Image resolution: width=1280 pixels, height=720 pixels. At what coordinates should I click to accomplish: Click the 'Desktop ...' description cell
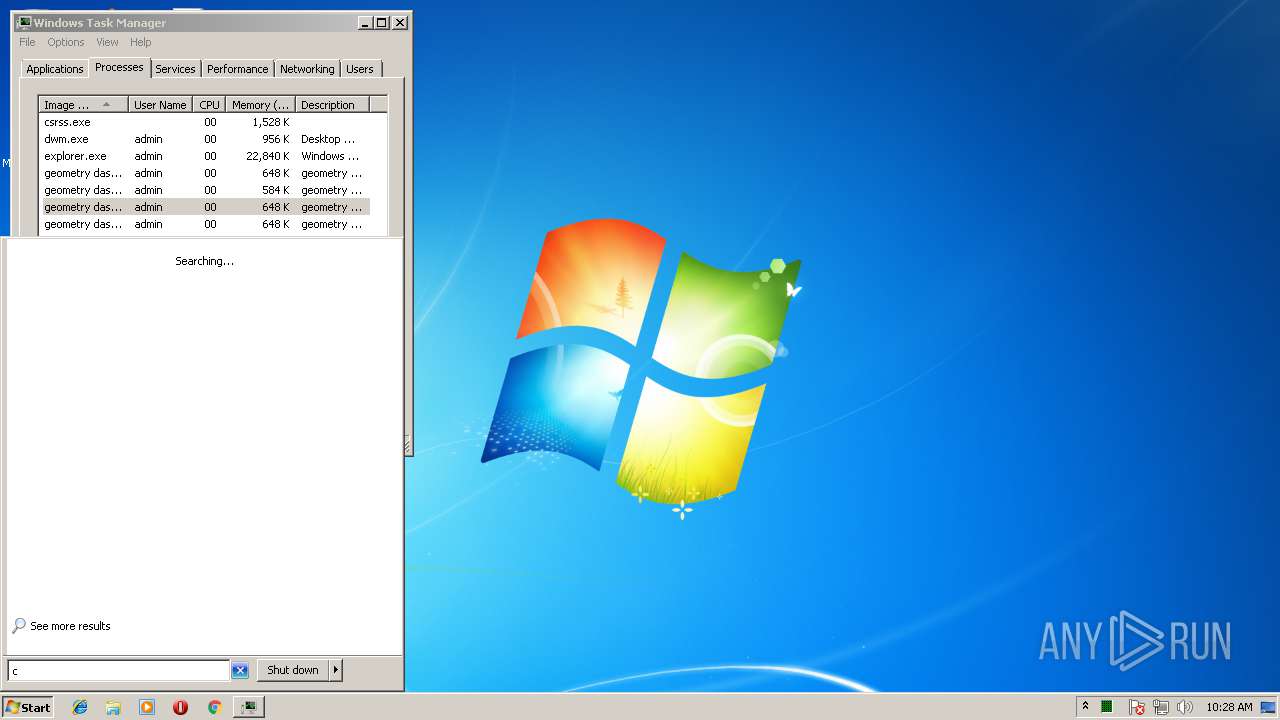click(x=328, y=139)
